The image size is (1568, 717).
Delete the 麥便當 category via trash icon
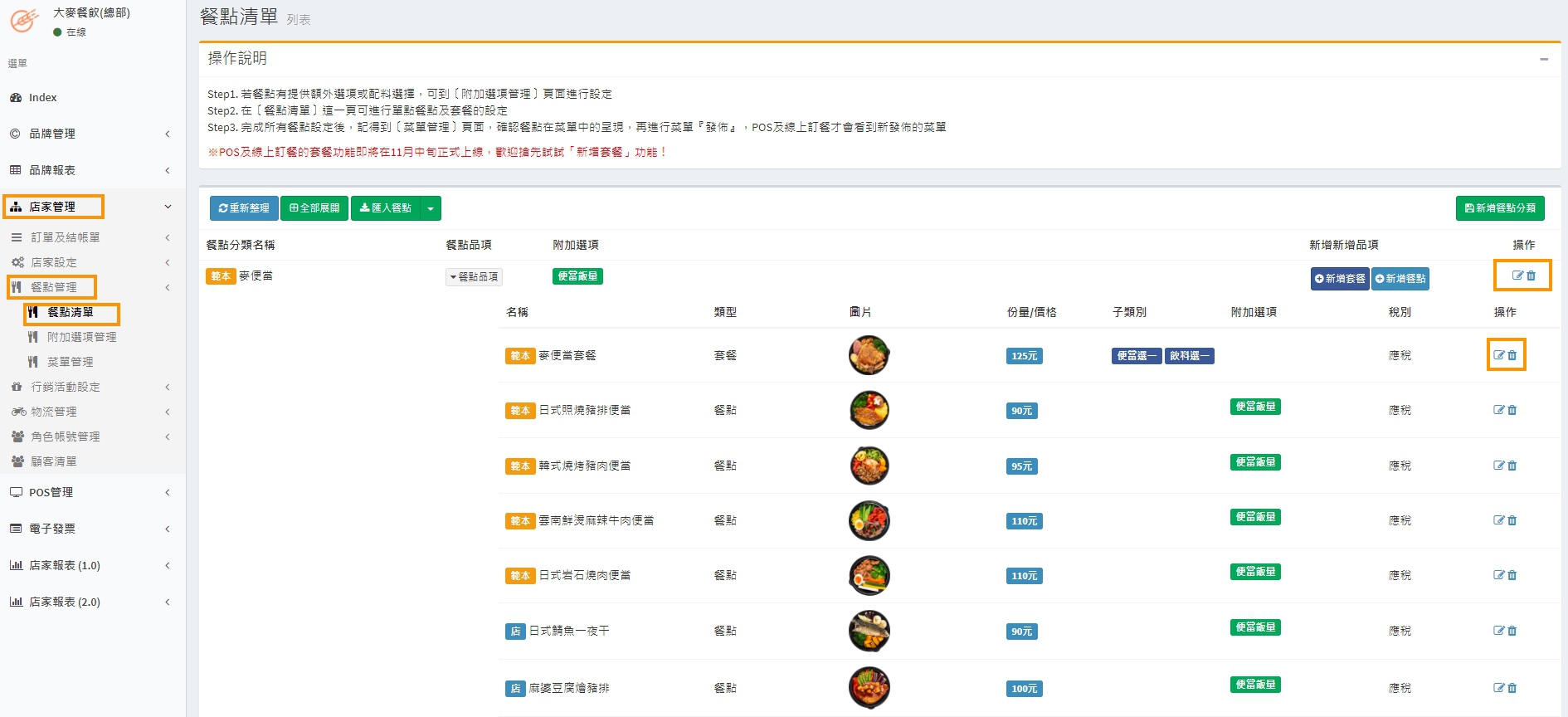coord(1531,276)
